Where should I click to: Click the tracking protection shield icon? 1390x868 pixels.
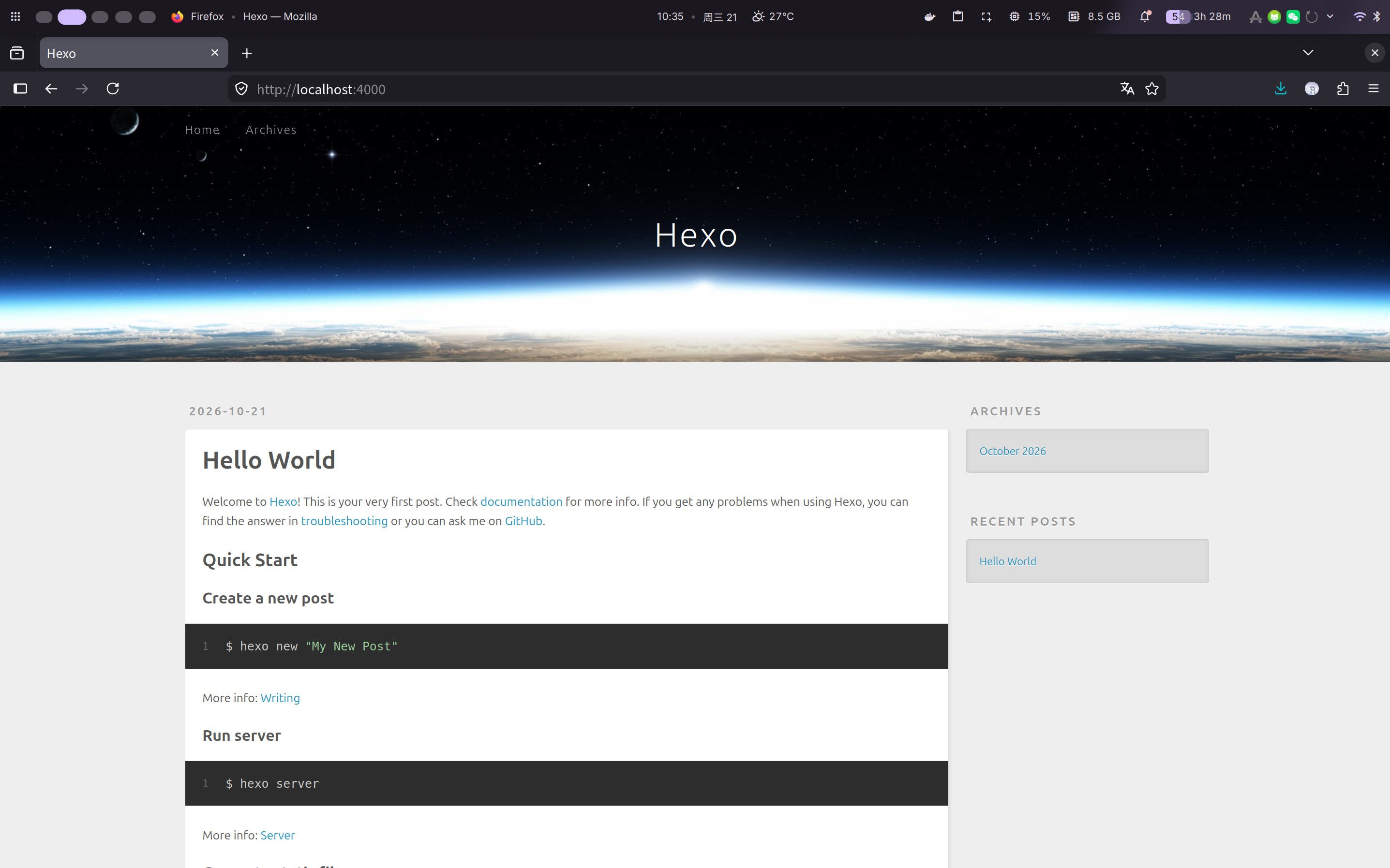(241, 89)
